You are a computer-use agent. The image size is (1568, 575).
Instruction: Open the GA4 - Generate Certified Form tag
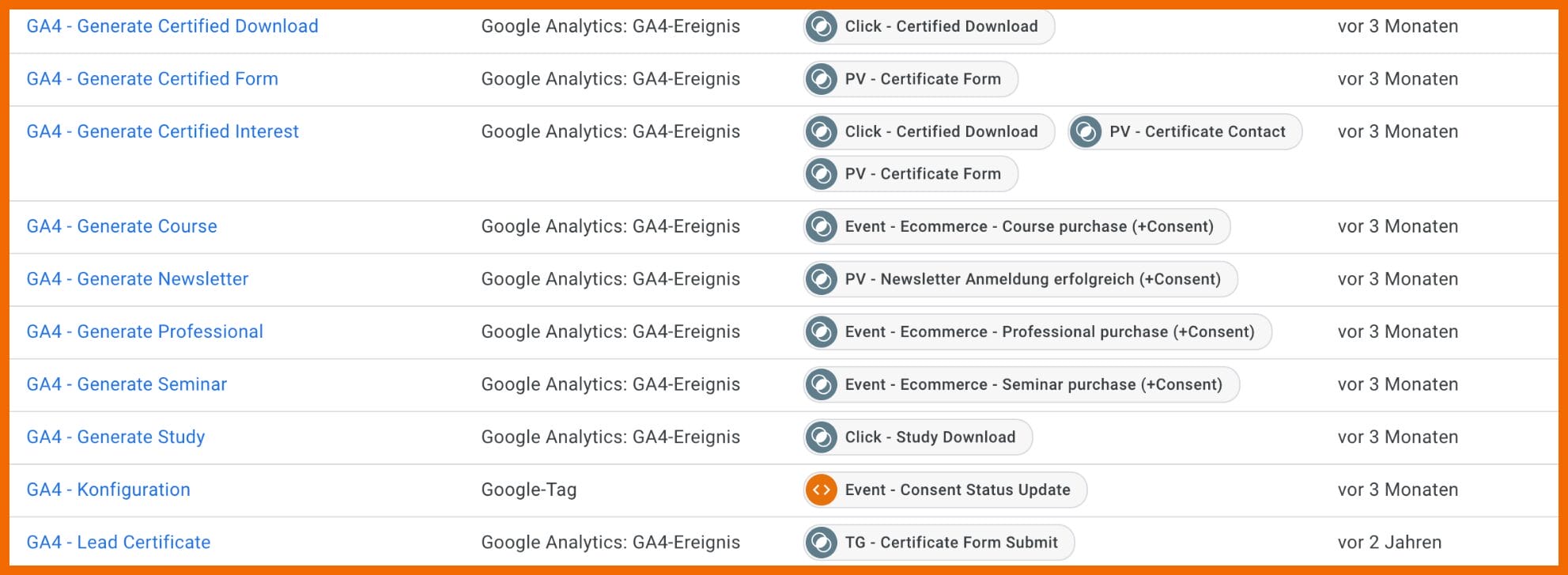coord(153,79)
